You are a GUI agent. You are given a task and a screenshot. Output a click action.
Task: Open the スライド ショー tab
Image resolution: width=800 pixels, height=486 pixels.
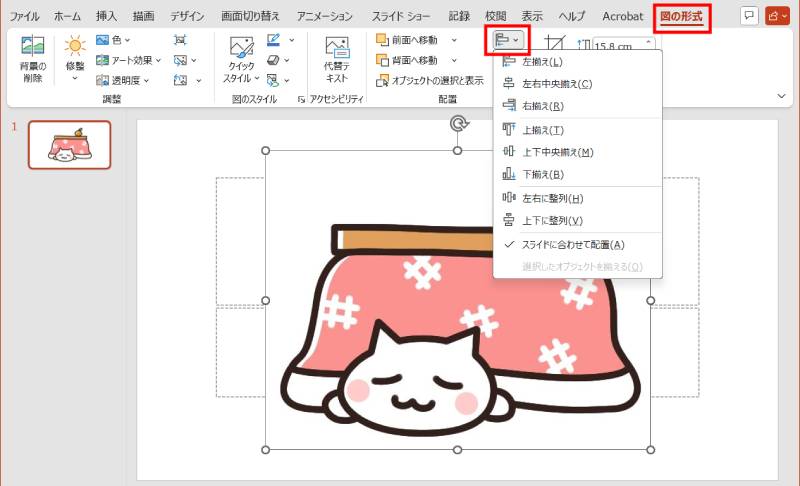[x=401, y=16]
